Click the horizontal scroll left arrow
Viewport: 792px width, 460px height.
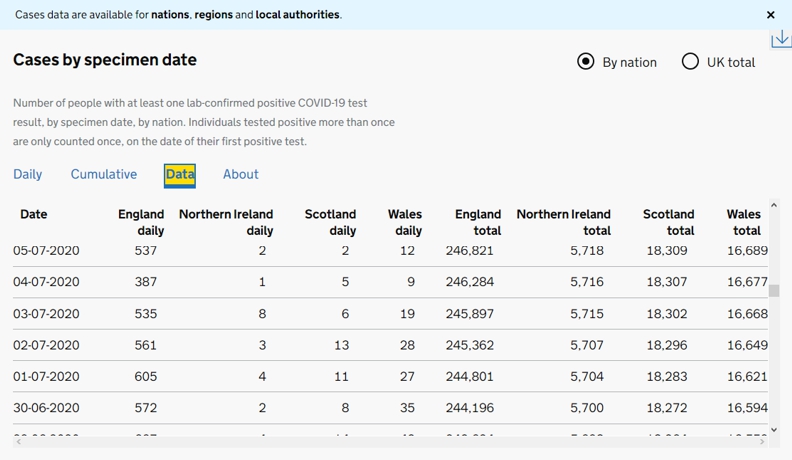click(x=19, y=441)
